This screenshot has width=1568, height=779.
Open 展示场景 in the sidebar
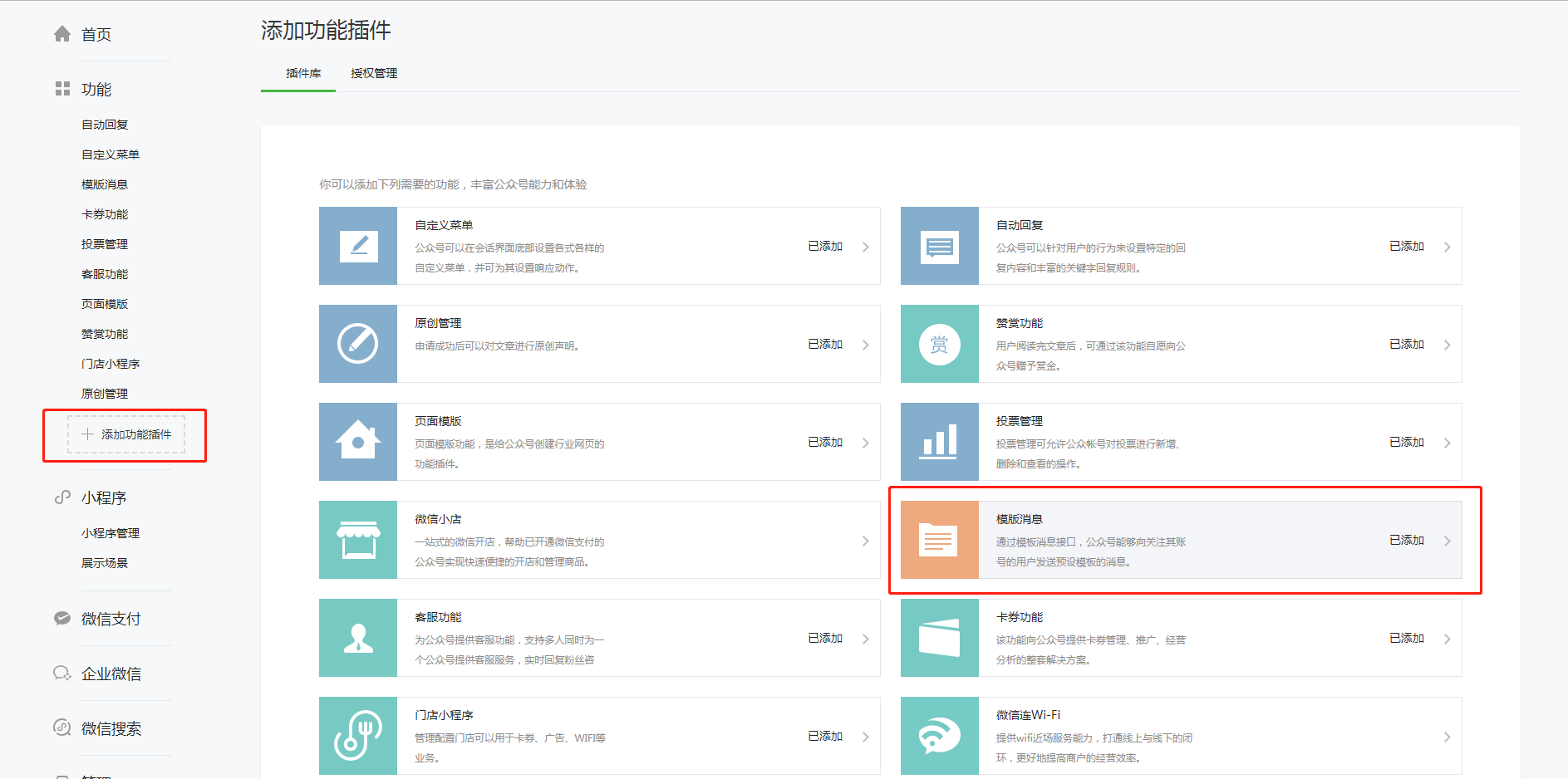point(105,563)
